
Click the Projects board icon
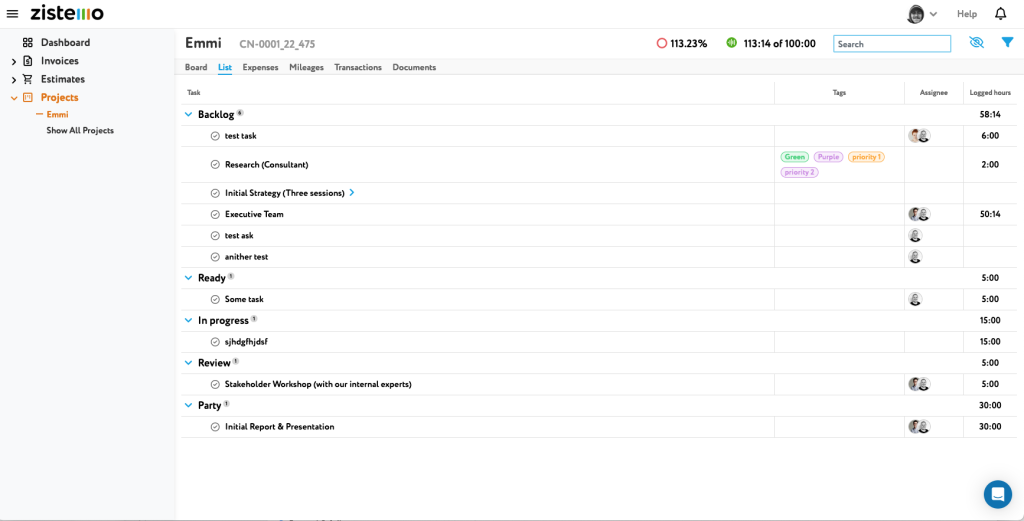click(x=27, y=97)
